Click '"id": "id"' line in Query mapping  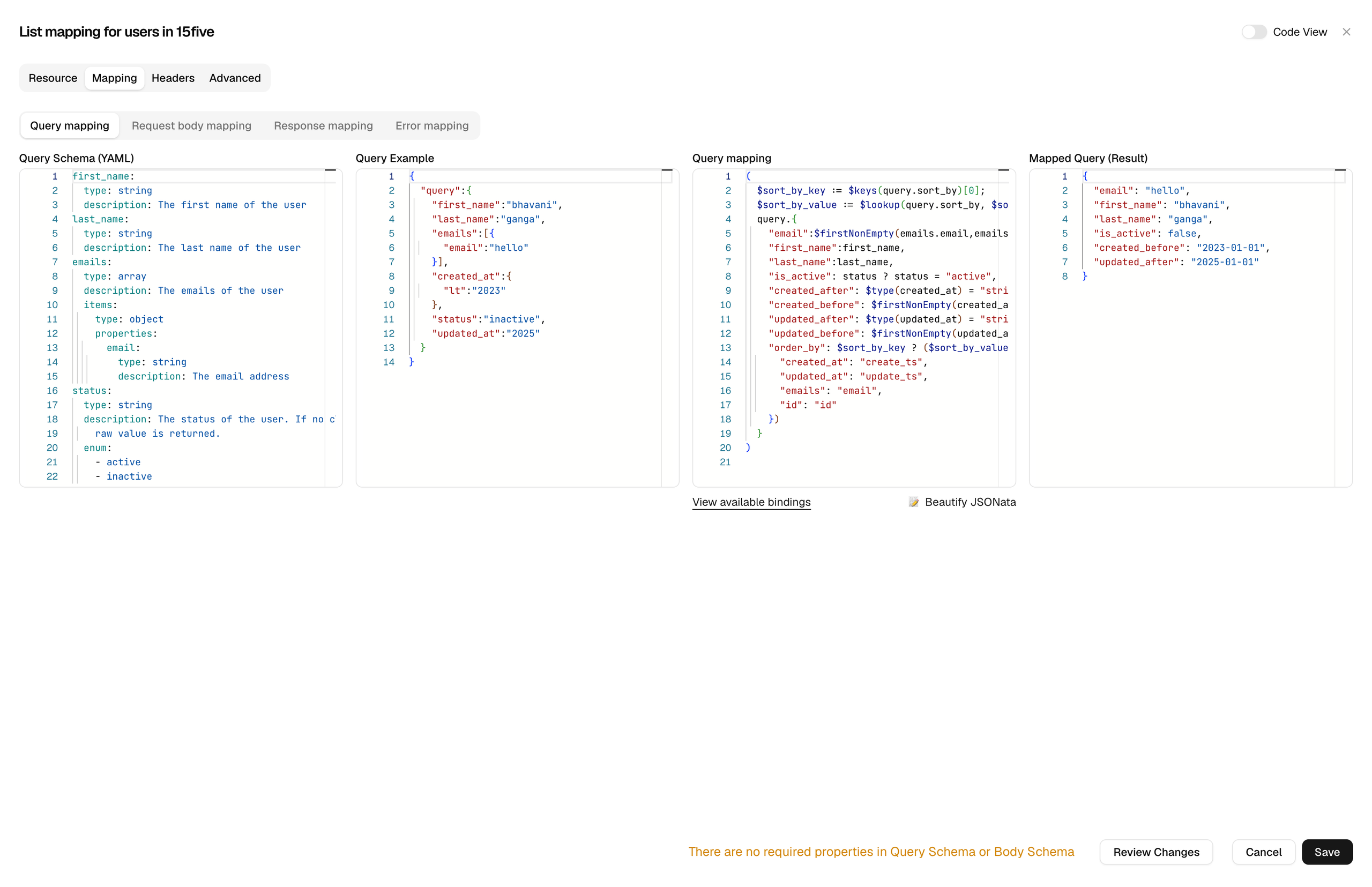(x=808, y=405)
